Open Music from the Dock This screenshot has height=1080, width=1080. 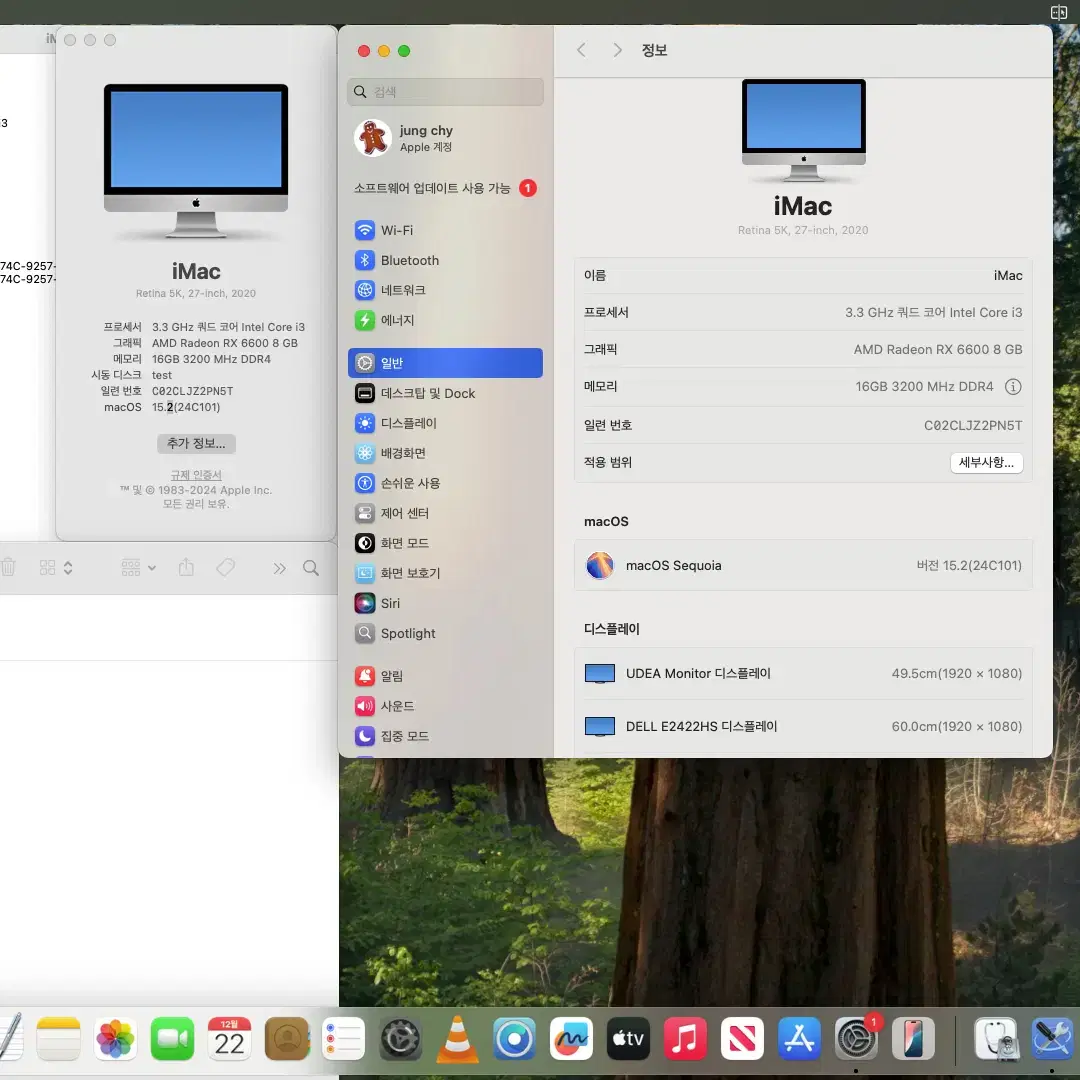(685, 1038)
